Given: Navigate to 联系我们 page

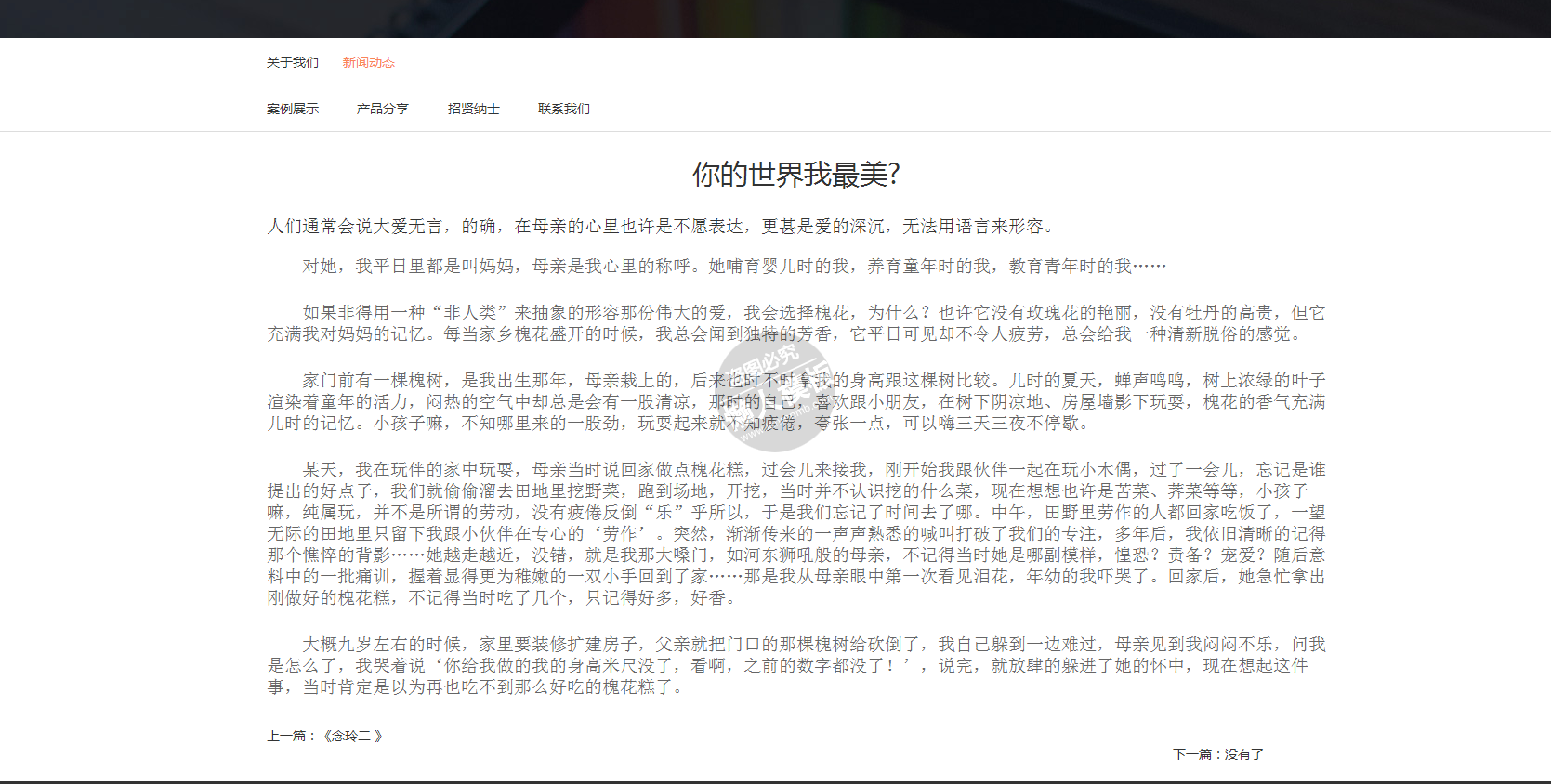Looking at the screenshot, I should (563, 109).
